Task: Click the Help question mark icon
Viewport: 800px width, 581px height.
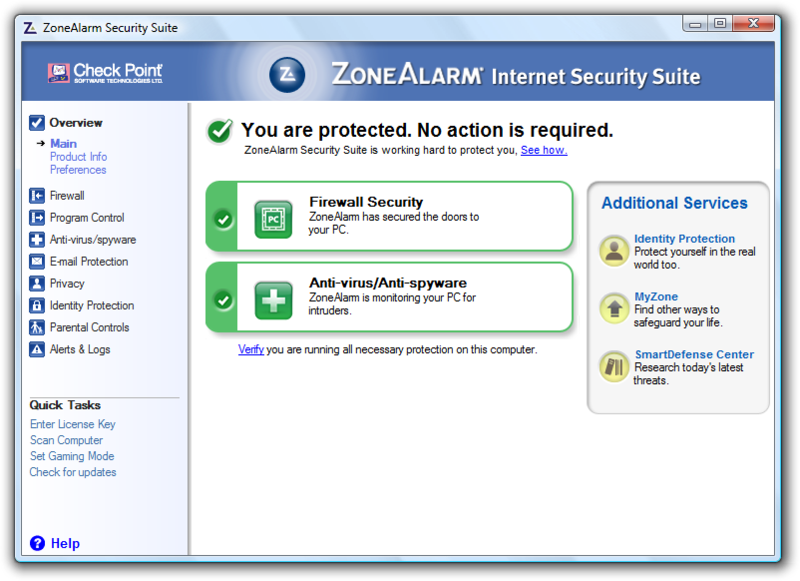Action: 37,543
